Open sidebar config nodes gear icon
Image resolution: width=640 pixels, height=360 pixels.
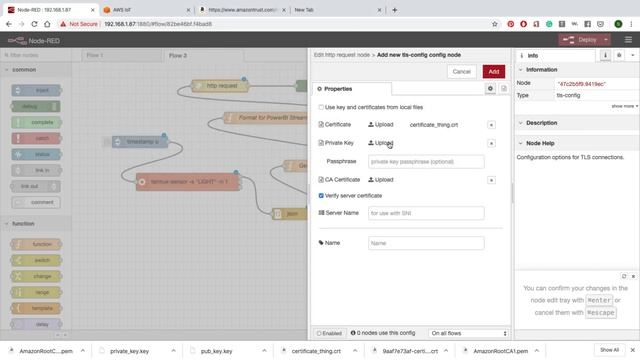click(x=619, y=55)
